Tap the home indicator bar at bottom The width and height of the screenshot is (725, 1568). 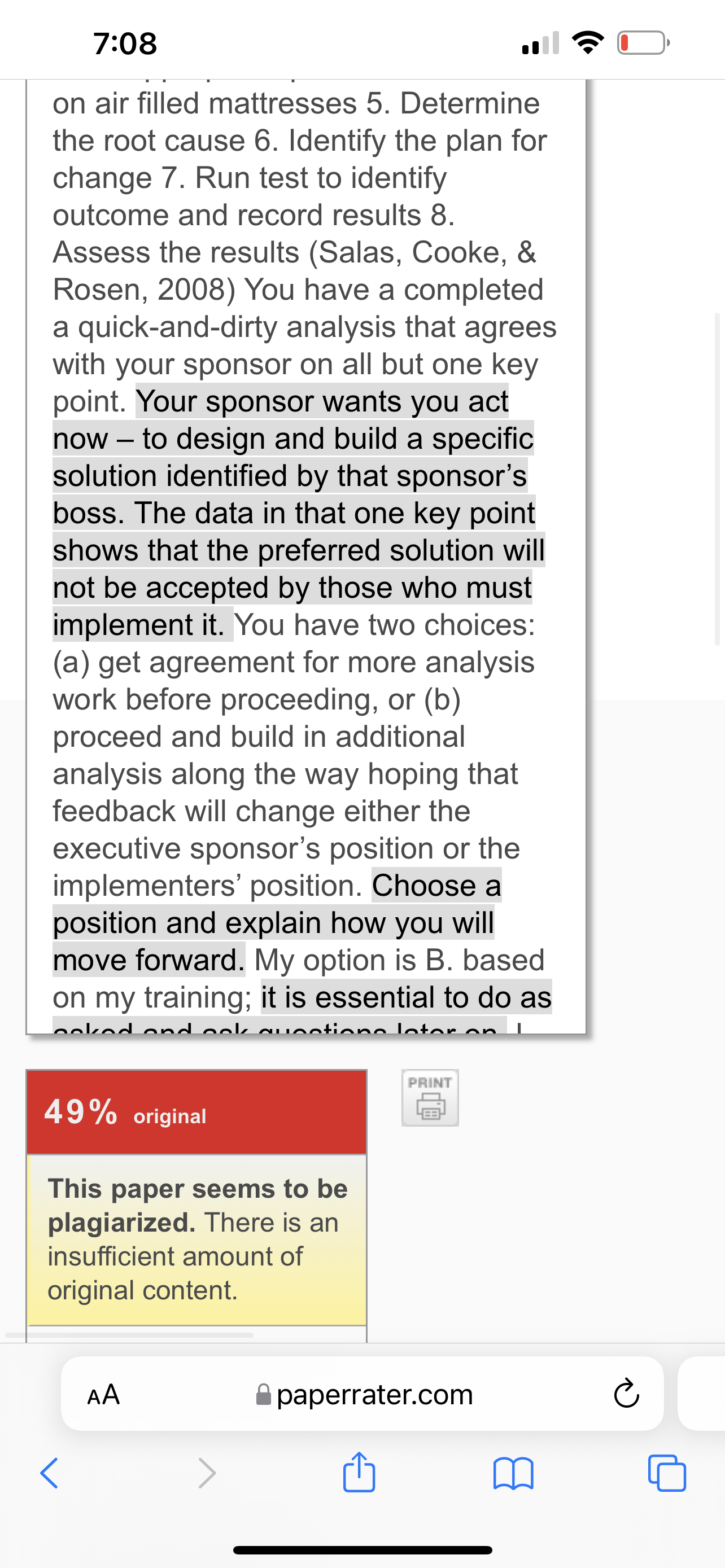(x=362, y=1550)
